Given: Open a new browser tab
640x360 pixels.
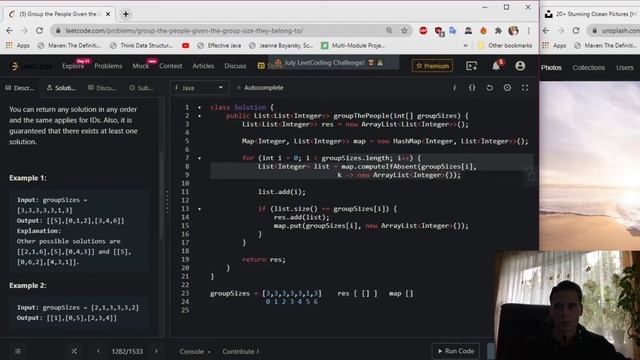Looking at the screenshot, I should [126, 14].
